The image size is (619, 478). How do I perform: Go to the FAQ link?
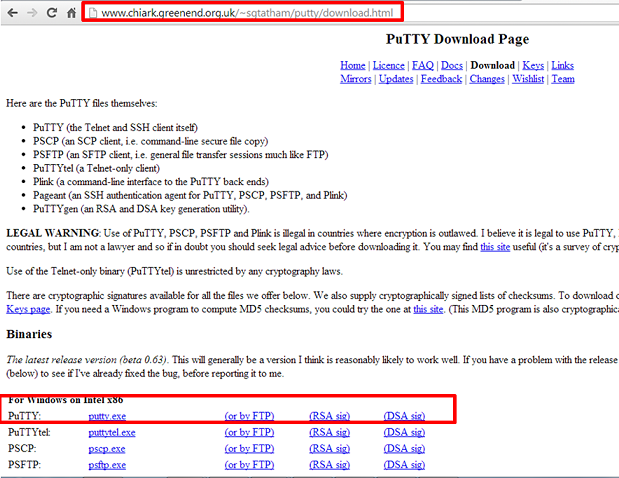(x=423, y=65)
